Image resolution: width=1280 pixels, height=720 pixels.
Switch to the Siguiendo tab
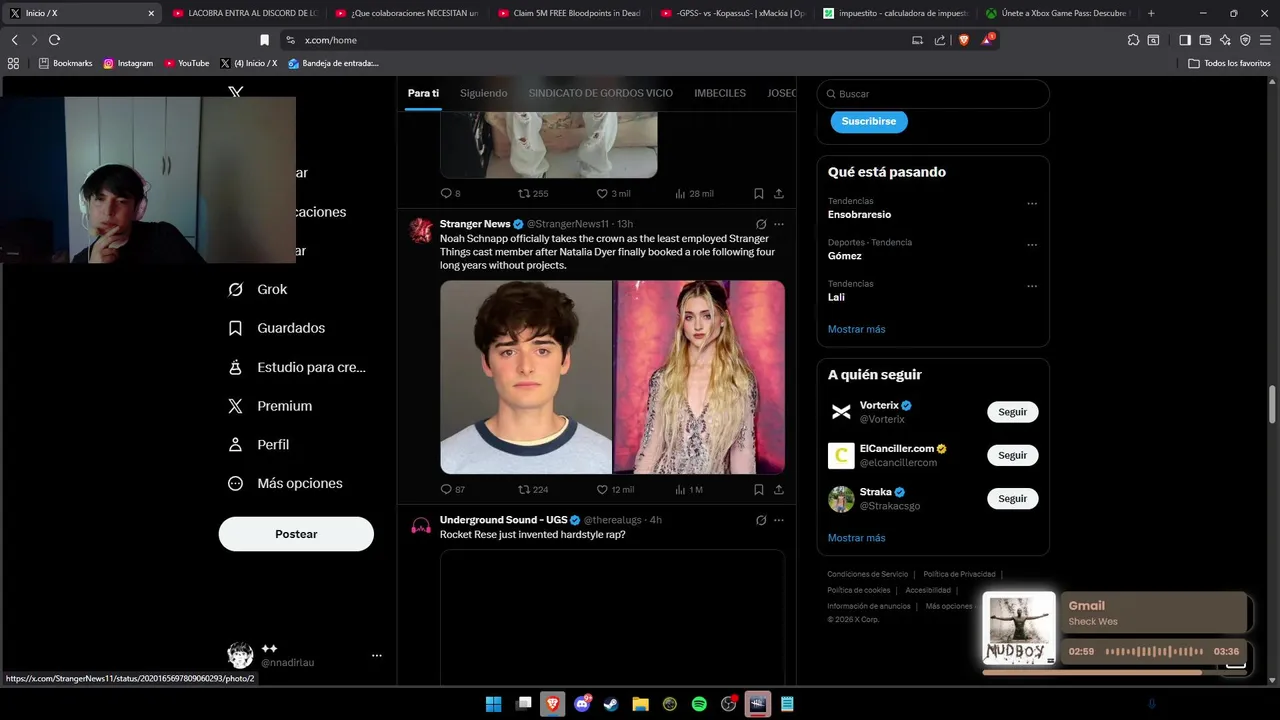point(484,93)
